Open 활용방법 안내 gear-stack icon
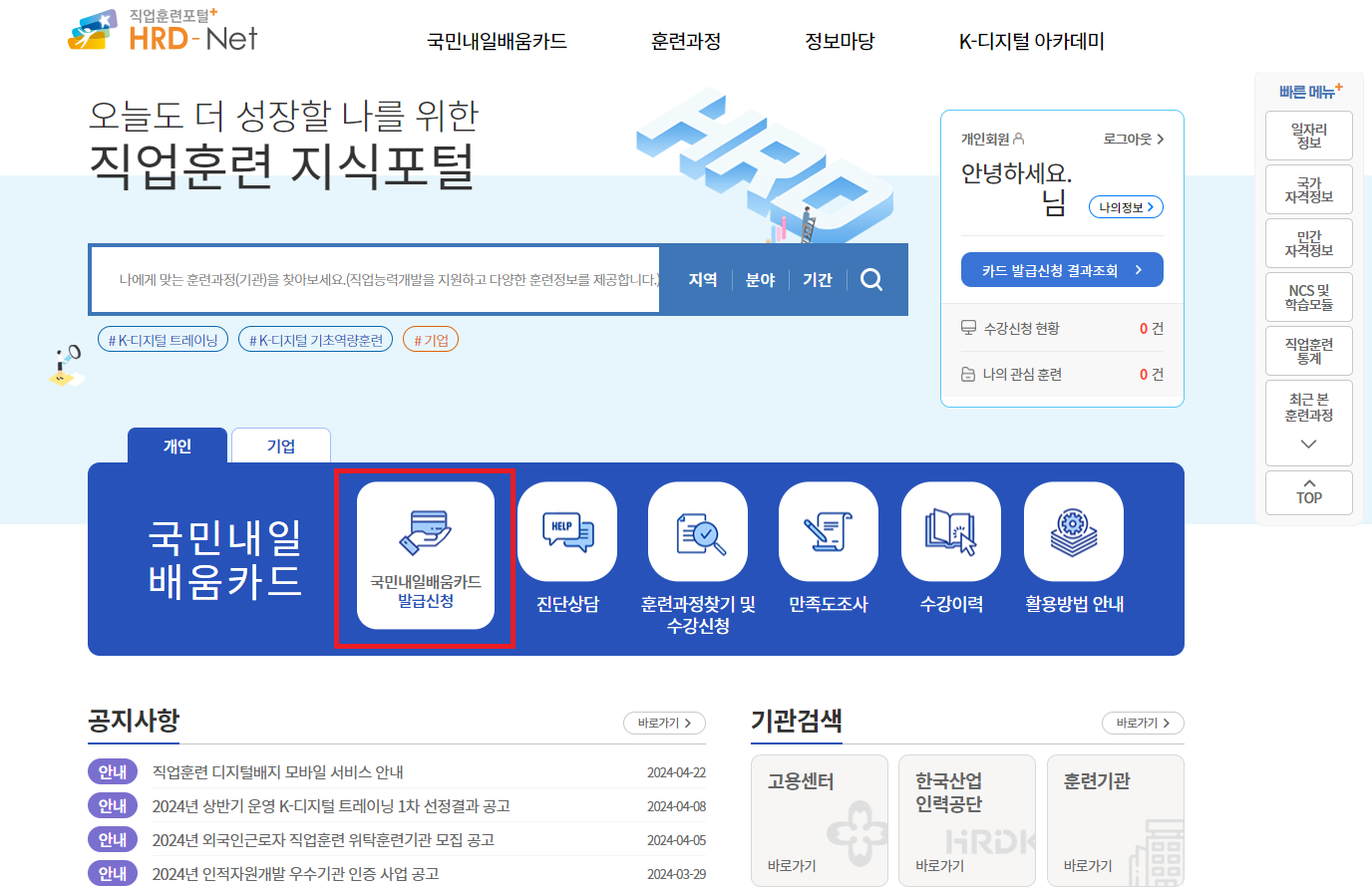The width and height of the screenshot is (1372, 889). [x=1073, y=531]
